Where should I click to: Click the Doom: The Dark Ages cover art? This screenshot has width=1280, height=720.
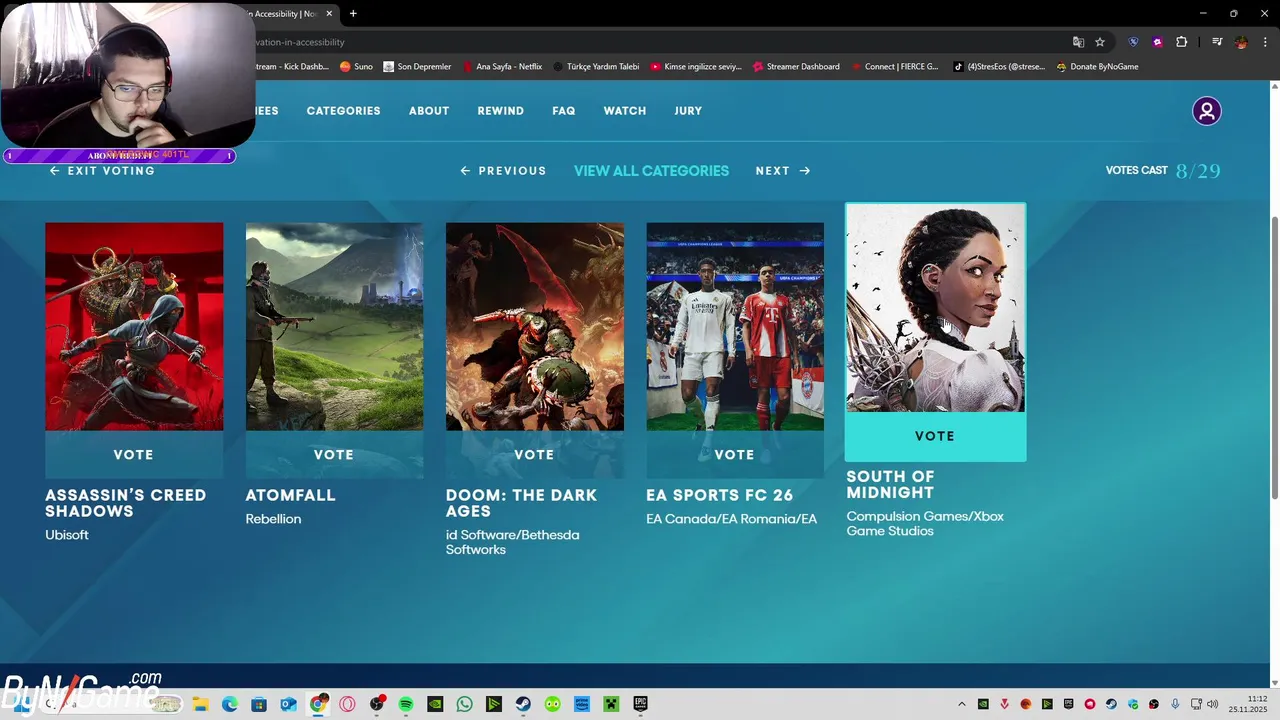point(534,327)
